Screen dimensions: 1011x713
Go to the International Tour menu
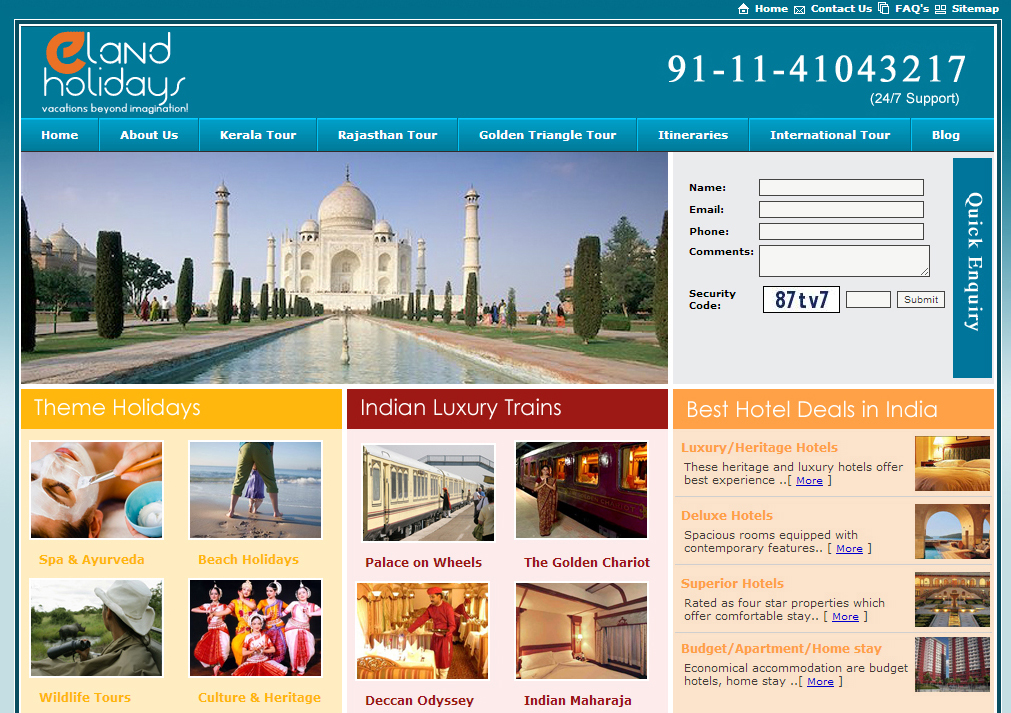click(829, 135)
